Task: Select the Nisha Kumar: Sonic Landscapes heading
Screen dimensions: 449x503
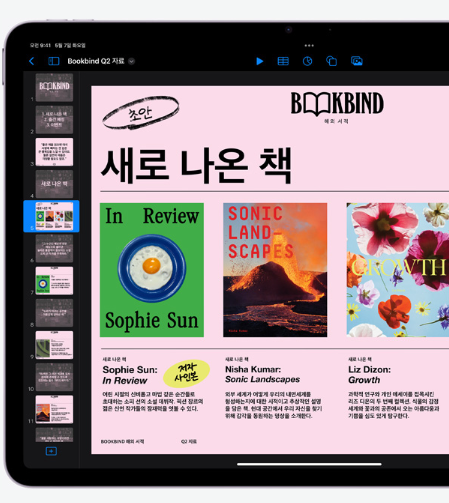Action: point(262,374)
